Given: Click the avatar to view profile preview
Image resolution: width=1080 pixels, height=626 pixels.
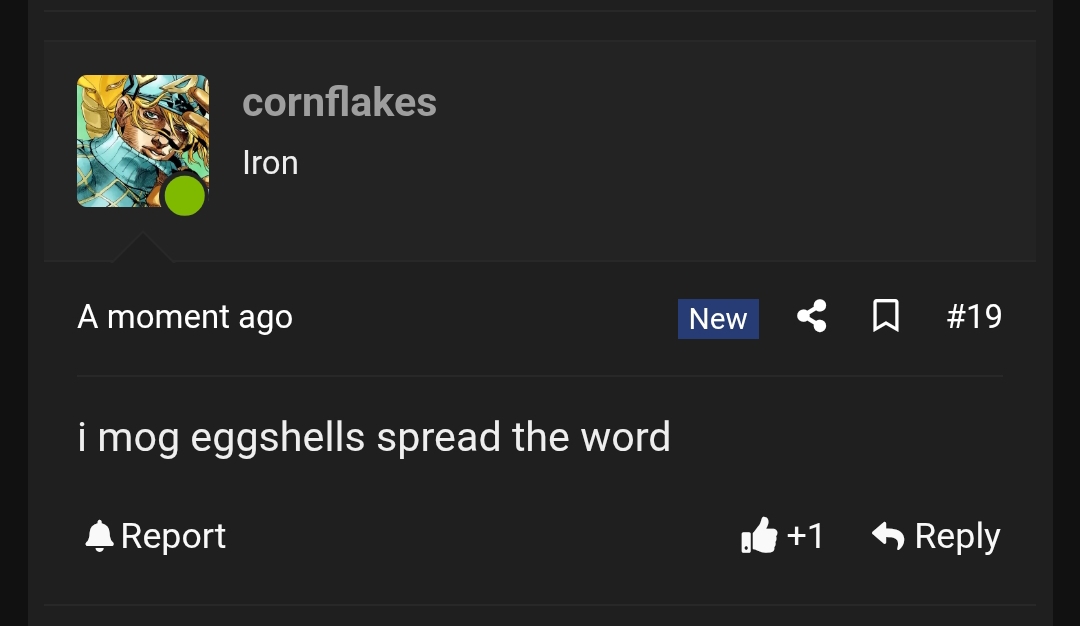Looking at the screenshot, I should click(142, 141).
